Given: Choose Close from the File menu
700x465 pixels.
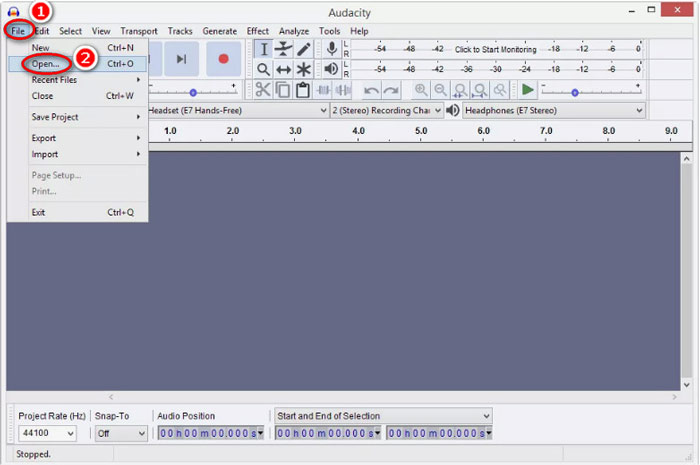Looking at the screenshot, I should click(78, 96).
